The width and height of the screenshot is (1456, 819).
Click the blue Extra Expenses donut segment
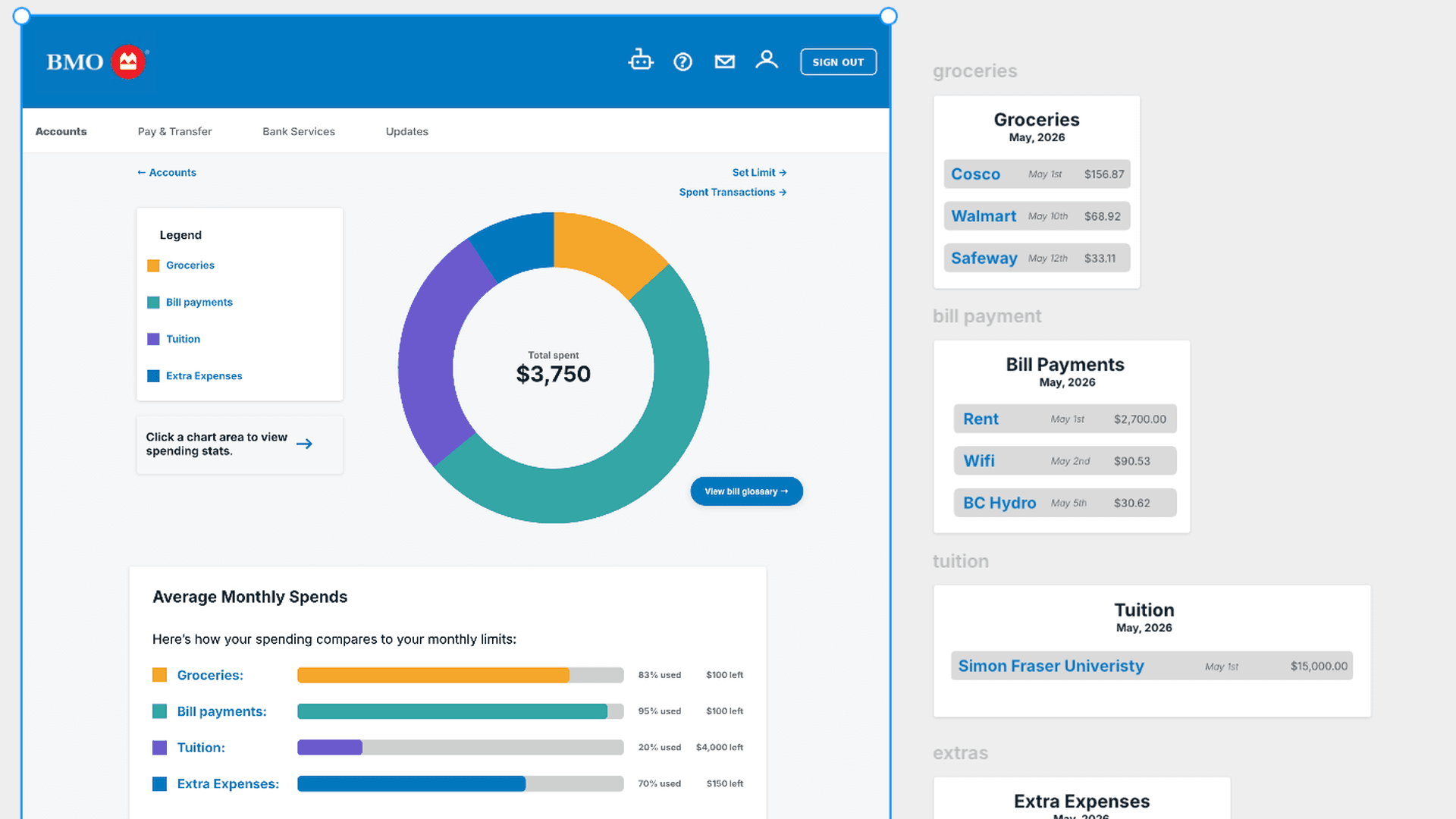tap(517, 243)
